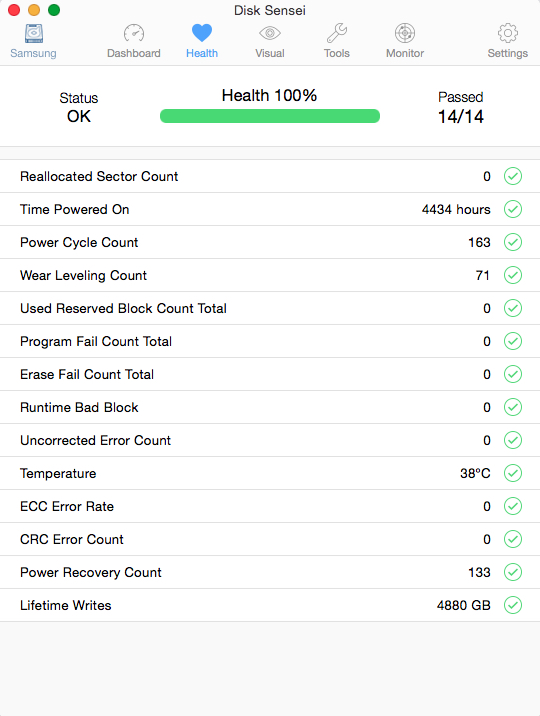Click the Lifetime Writes checkmark icon
The image size is (540, 716).
coord(513,605)
